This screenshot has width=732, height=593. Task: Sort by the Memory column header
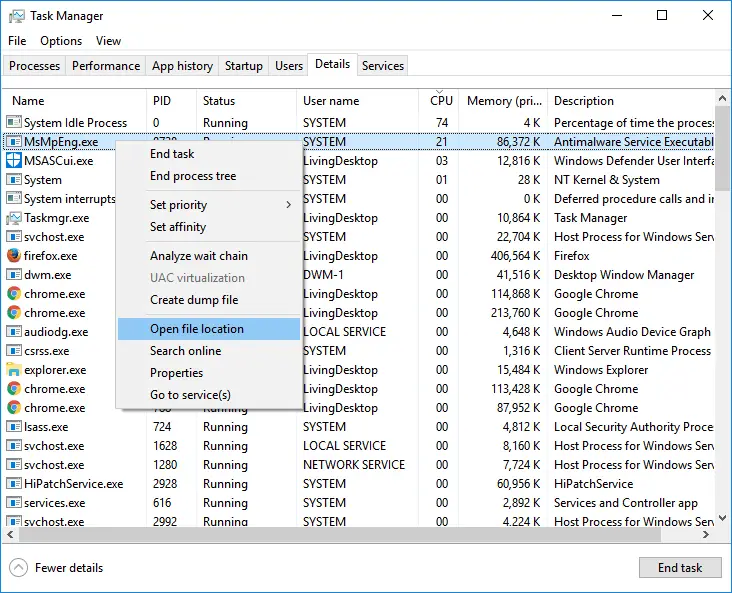[503, 101]
